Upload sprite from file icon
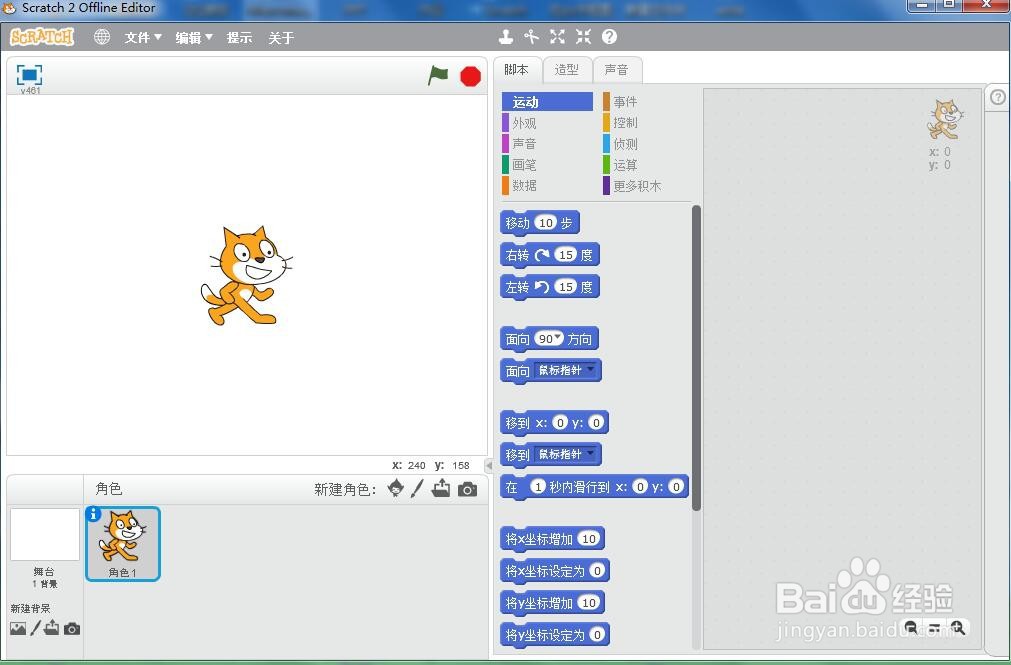Screen dimensions: 1011x665 [441, 488]
